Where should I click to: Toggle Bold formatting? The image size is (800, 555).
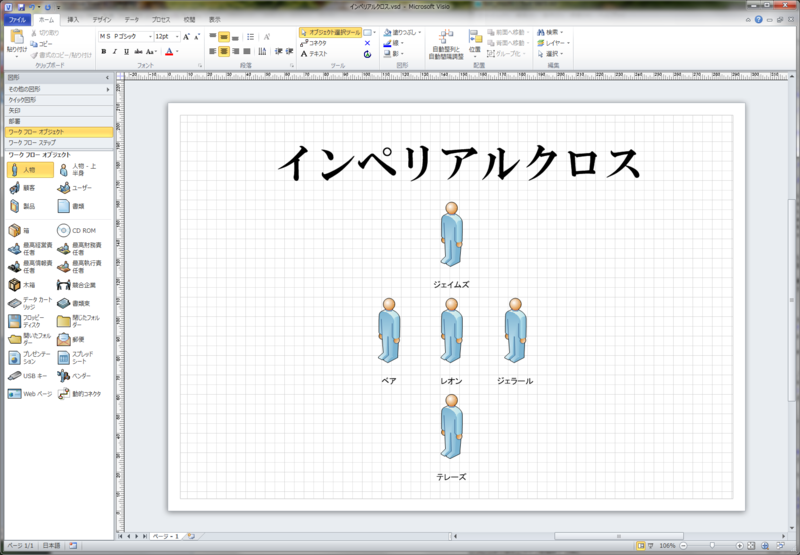[104, 52]
